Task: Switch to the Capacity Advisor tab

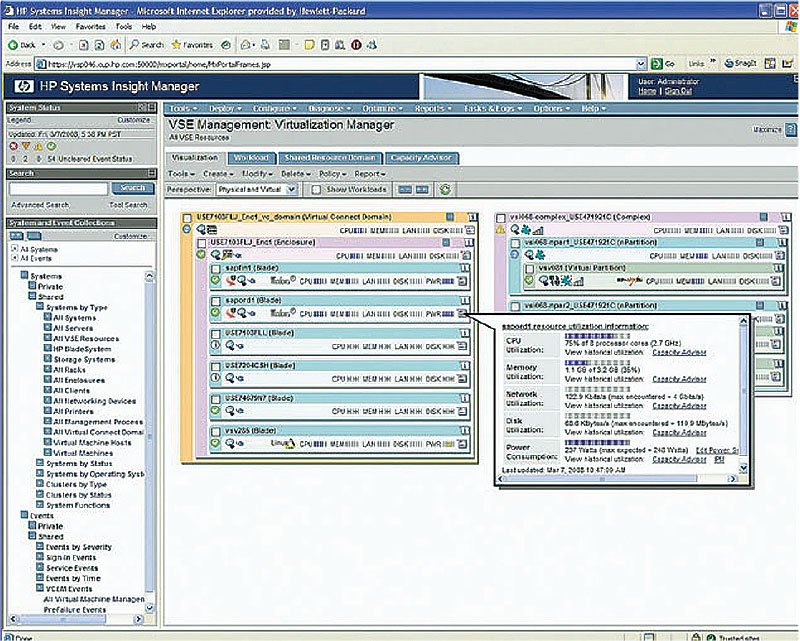Action: click(x=424, y=158)
